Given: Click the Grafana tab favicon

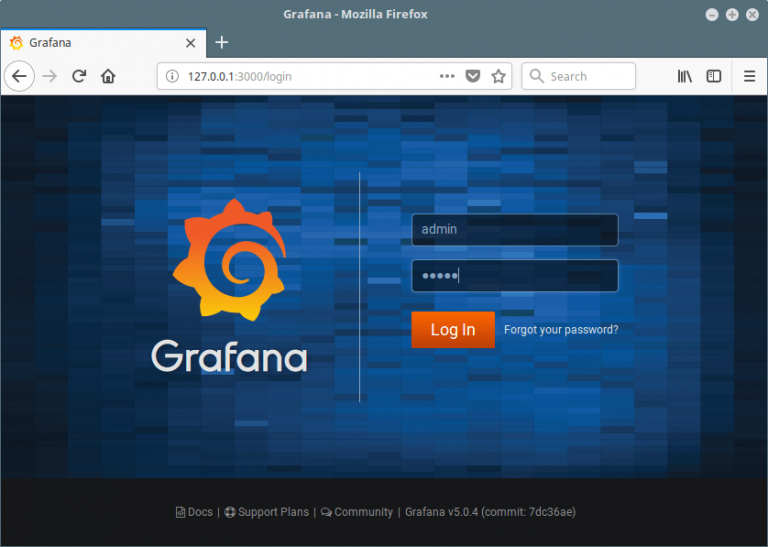Looking at the screenshot, I should 16,43.
